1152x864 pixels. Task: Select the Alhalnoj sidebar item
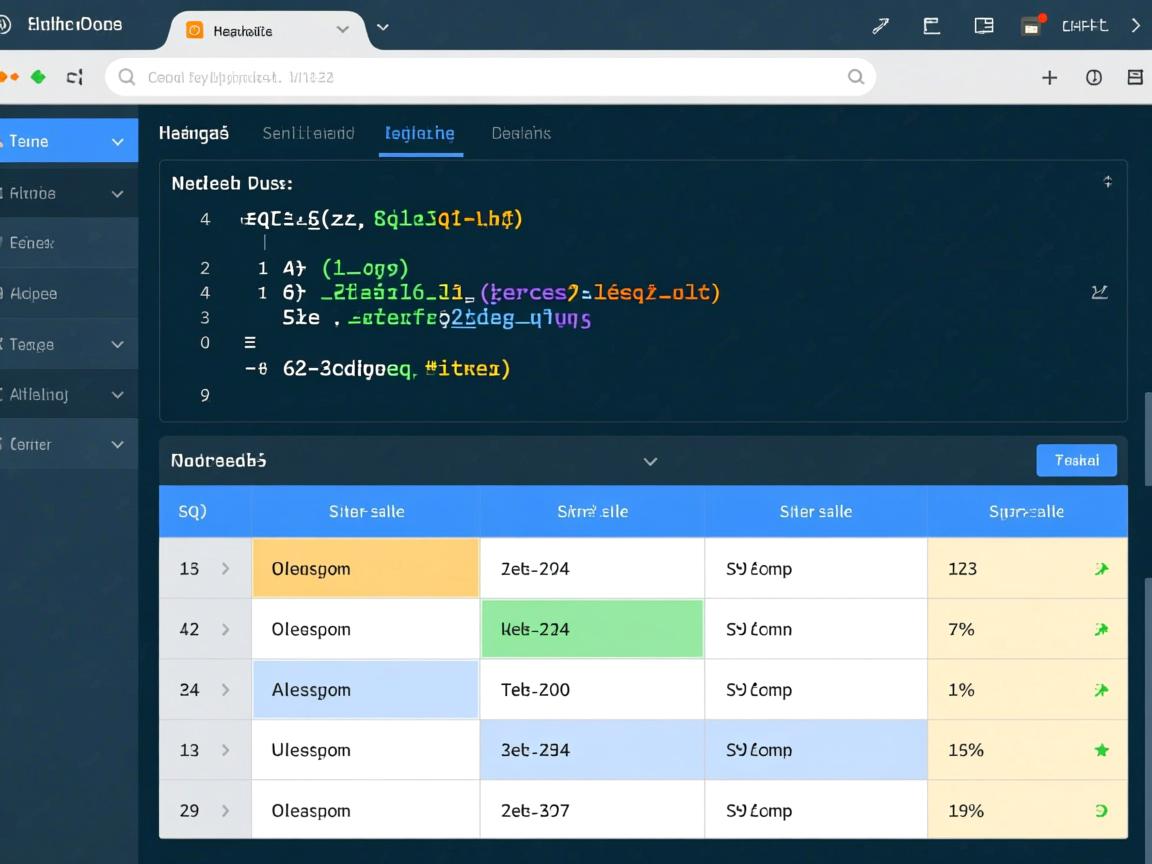click(x=40, y=395)
